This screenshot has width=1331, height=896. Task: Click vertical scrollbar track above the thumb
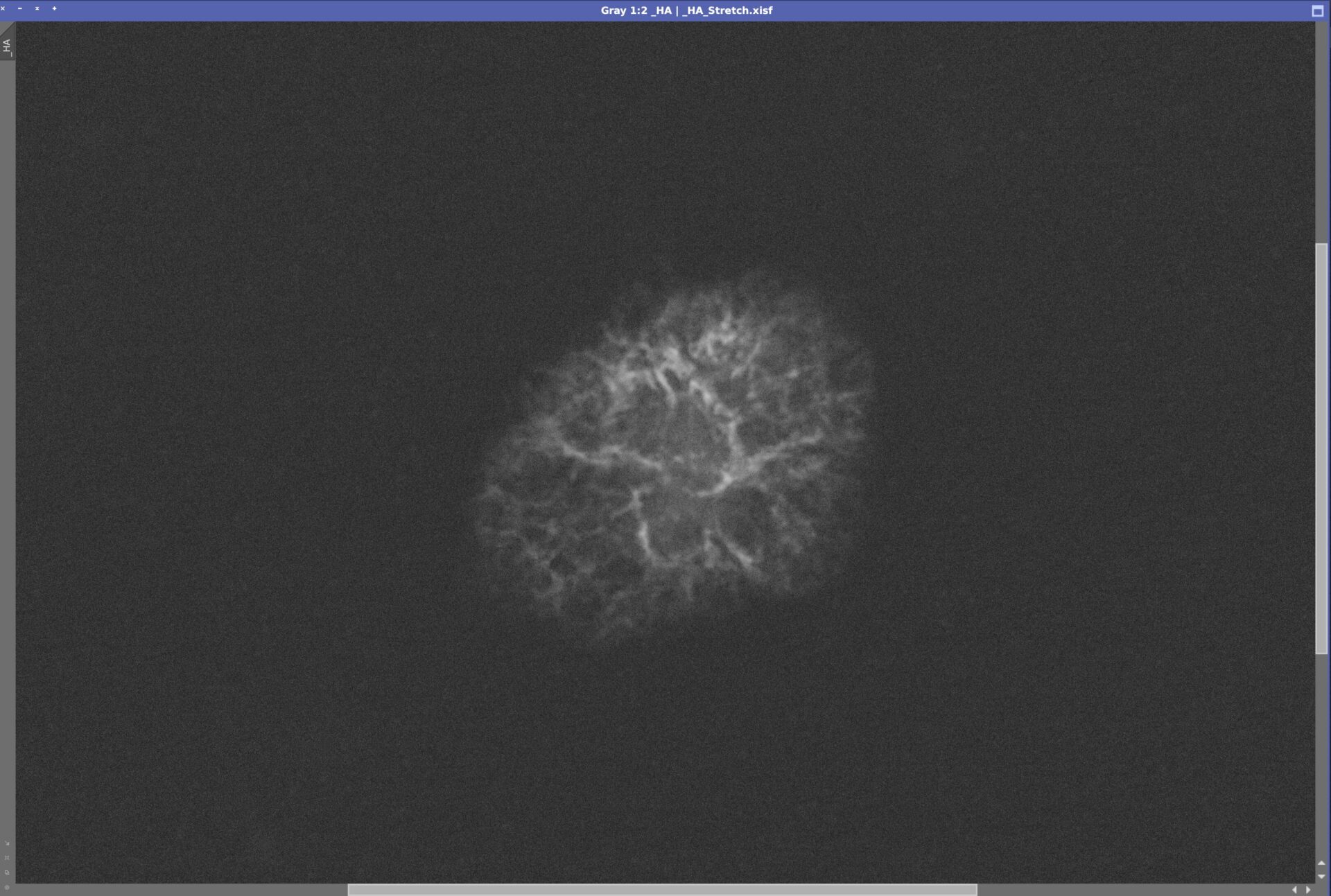click(x=1321, y=132)
